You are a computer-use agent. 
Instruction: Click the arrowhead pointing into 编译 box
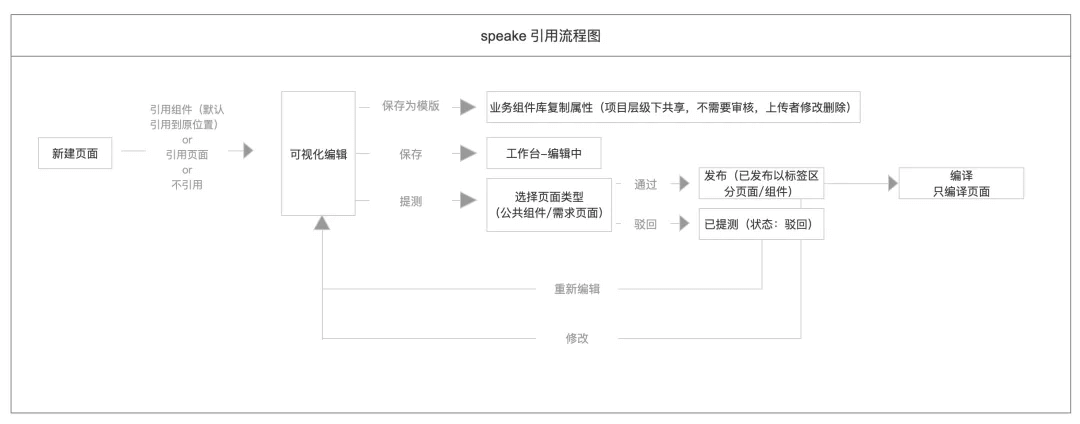click(893, 183)
